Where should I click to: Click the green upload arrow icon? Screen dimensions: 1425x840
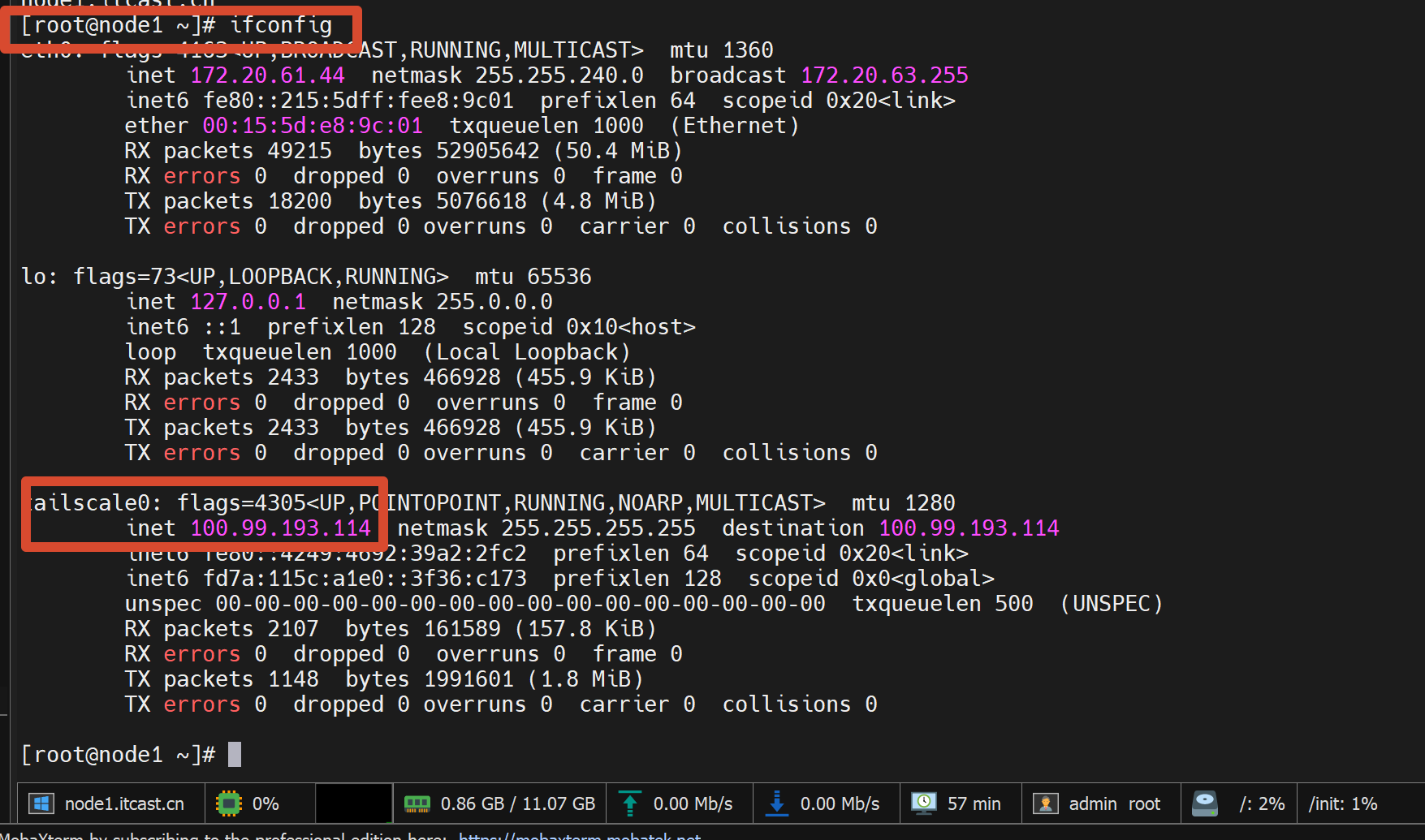tap(630, 803)
